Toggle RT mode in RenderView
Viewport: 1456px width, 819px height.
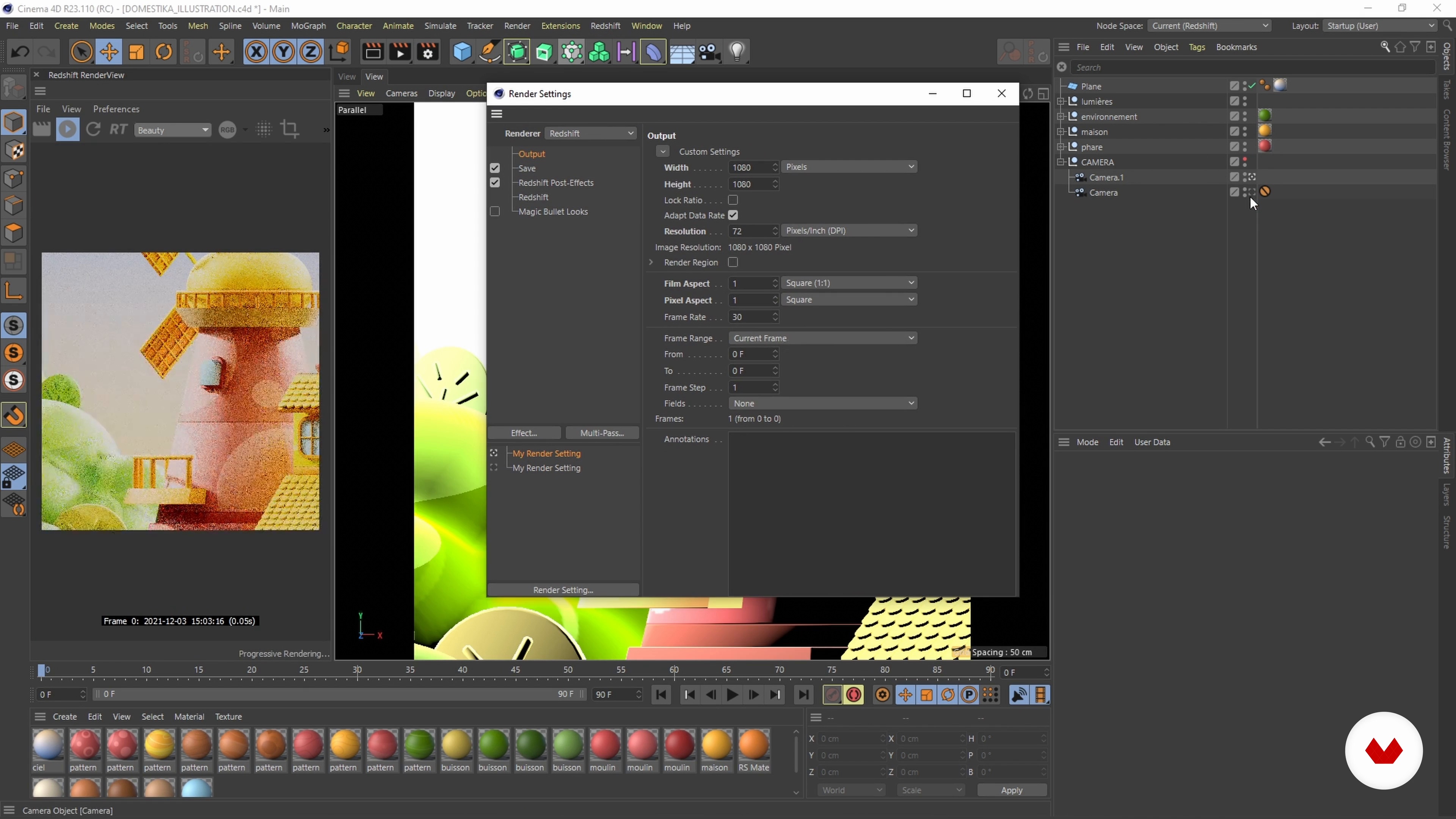118,129
